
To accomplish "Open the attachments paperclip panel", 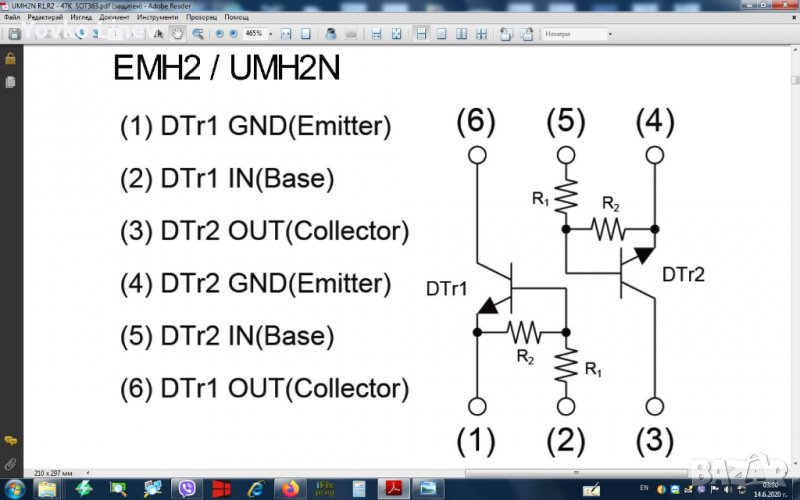I will point(10,464).
